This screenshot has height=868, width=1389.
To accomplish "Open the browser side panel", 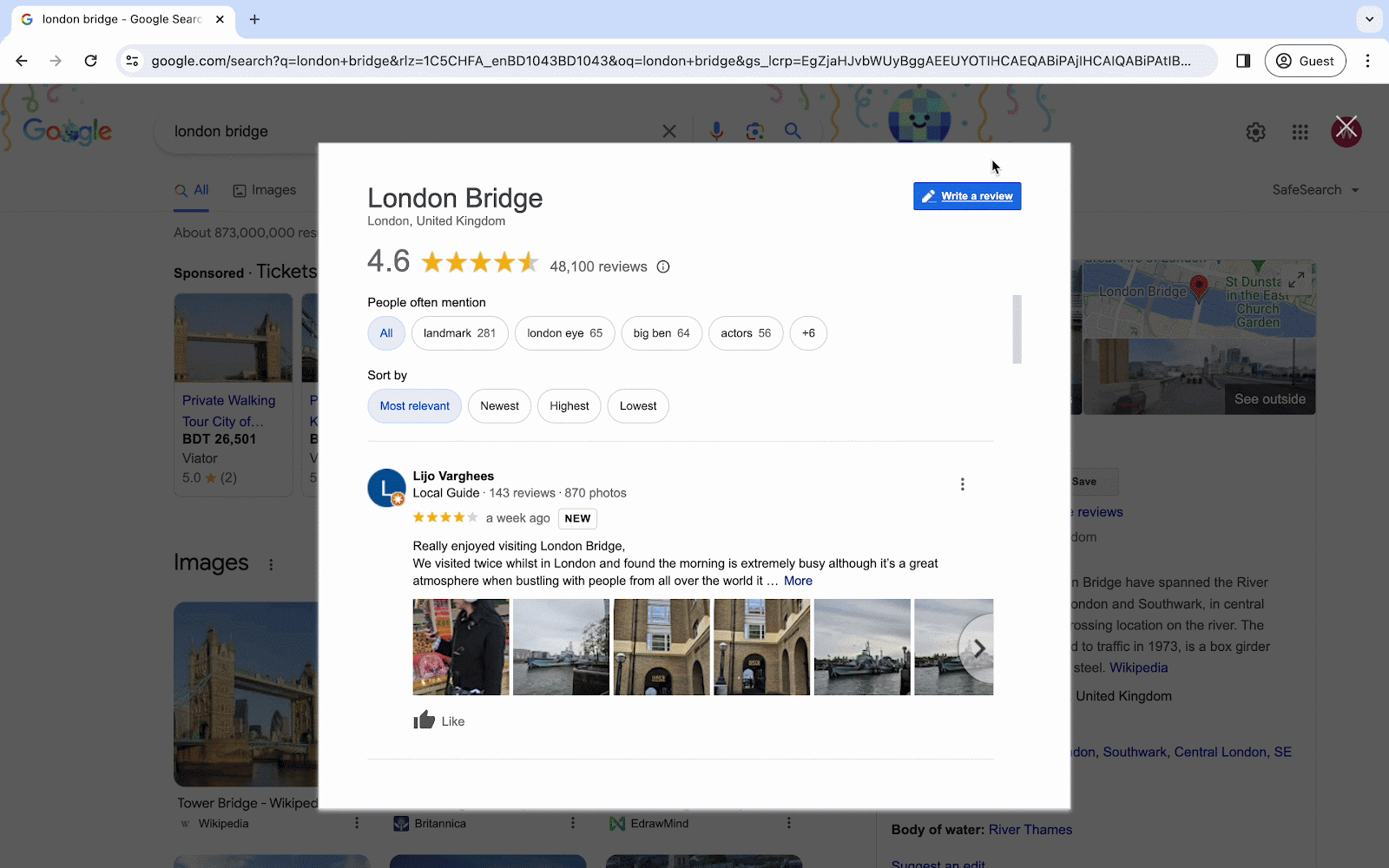I will point(1242,61).
